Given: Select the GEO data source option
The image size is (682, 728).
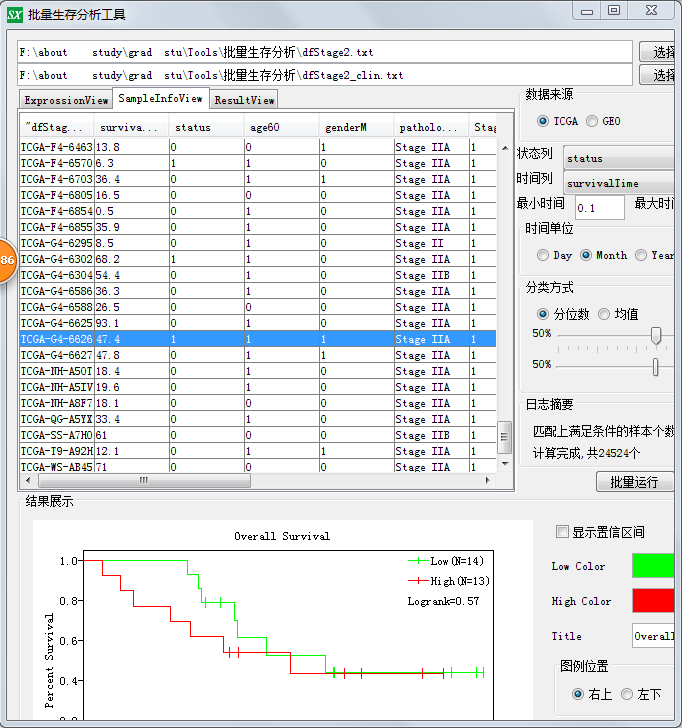Looking at the screenshot, I should point(593,121).
